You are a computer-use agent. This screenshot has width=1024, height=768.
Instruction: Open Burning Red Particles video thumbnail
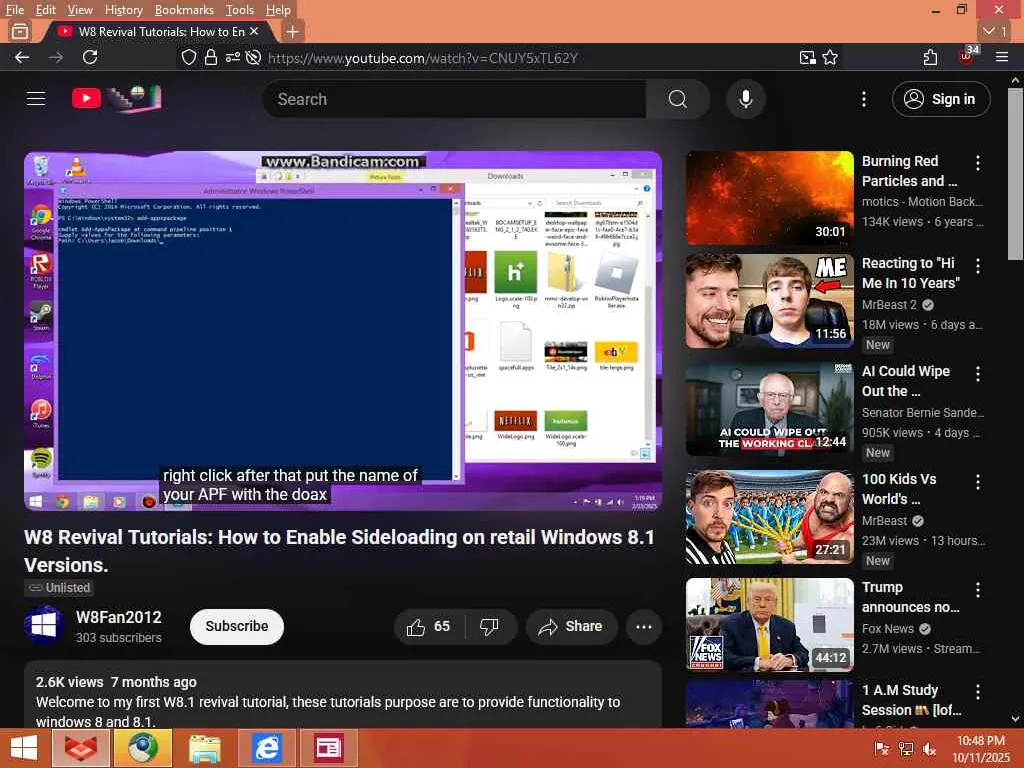pyautogui.click(x=769, y=198)
